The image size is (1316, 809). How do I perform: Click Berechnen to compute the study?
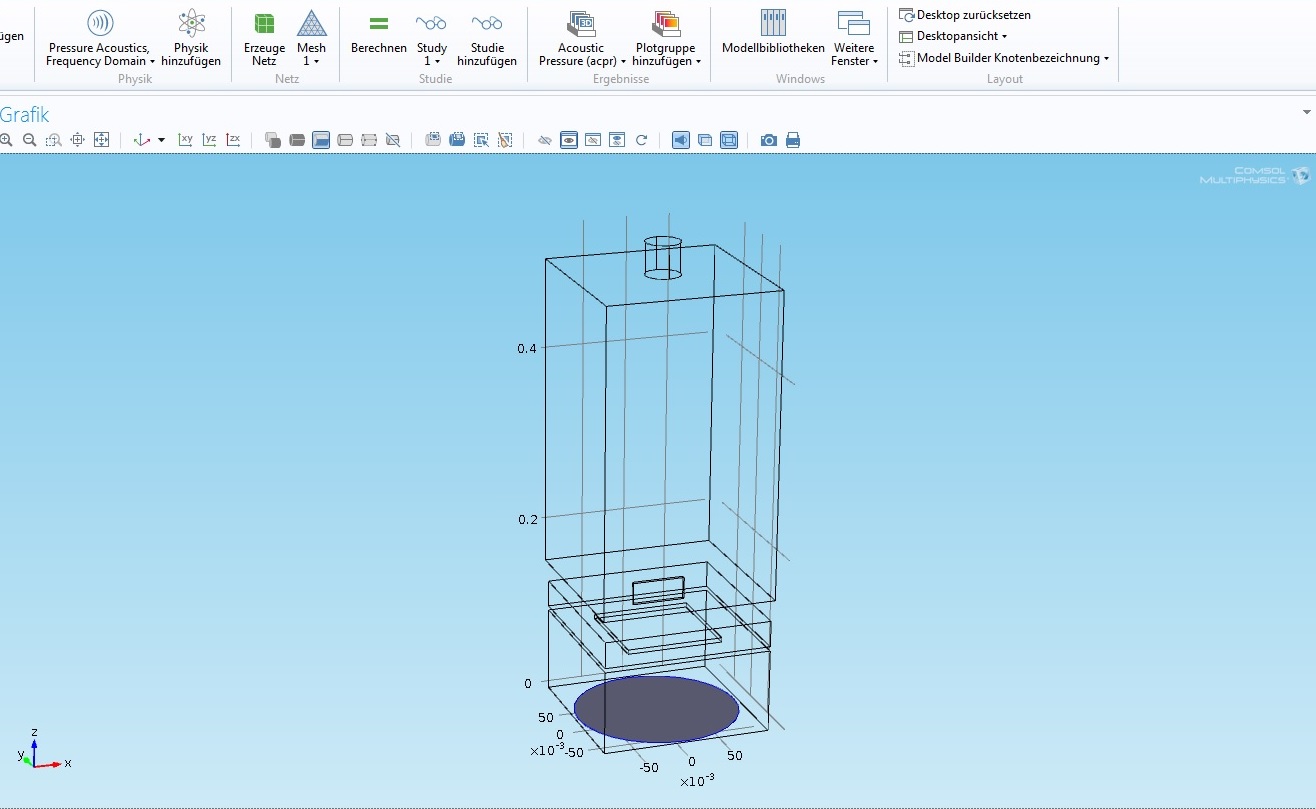point(378,37)
